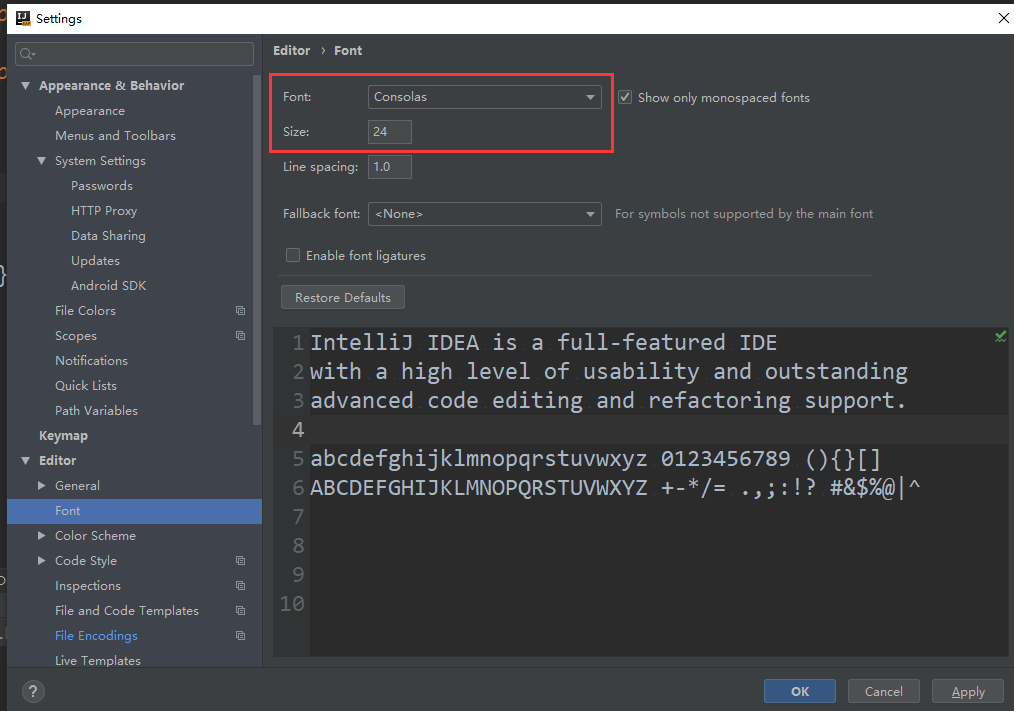
Task: Collapse the System Settings node
Action: 41,160
